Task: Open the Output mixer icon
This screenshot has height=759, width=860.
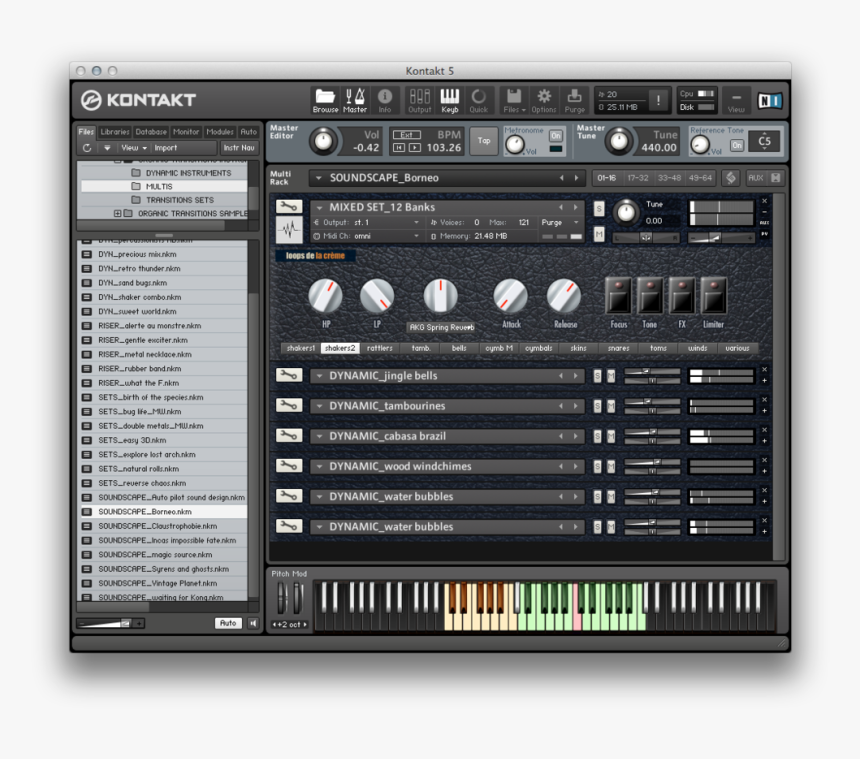Action: click(x=420, y=100)
